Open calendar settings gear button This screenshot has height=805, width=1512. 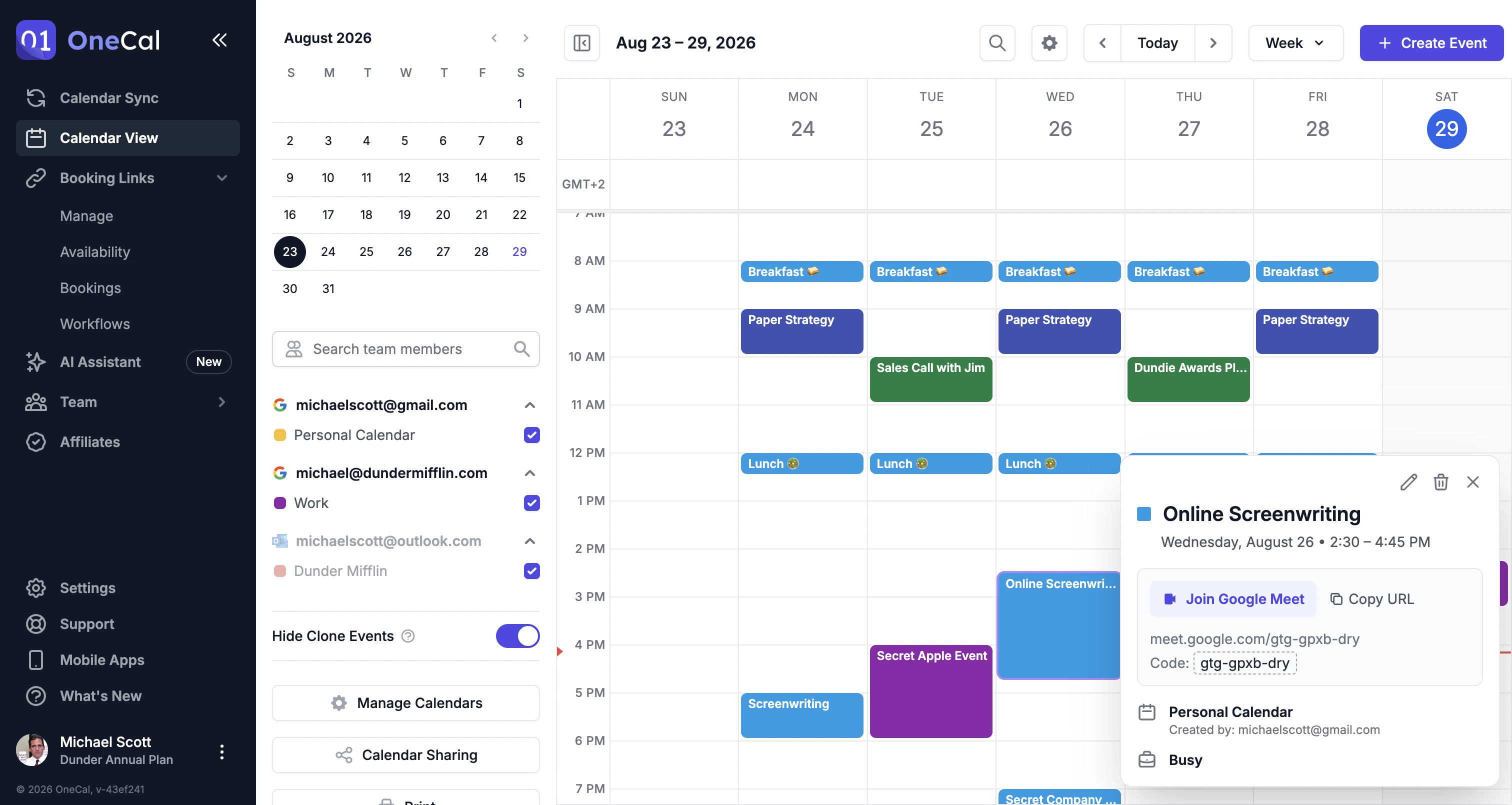tap(1049, 43)
